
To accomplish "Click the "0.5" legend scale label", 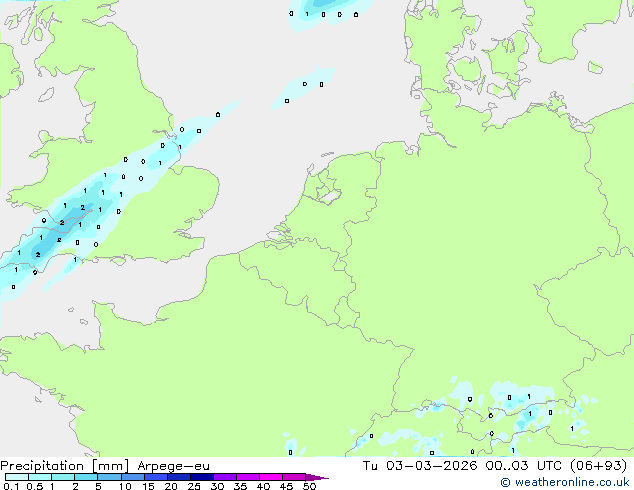I will 35,486.
